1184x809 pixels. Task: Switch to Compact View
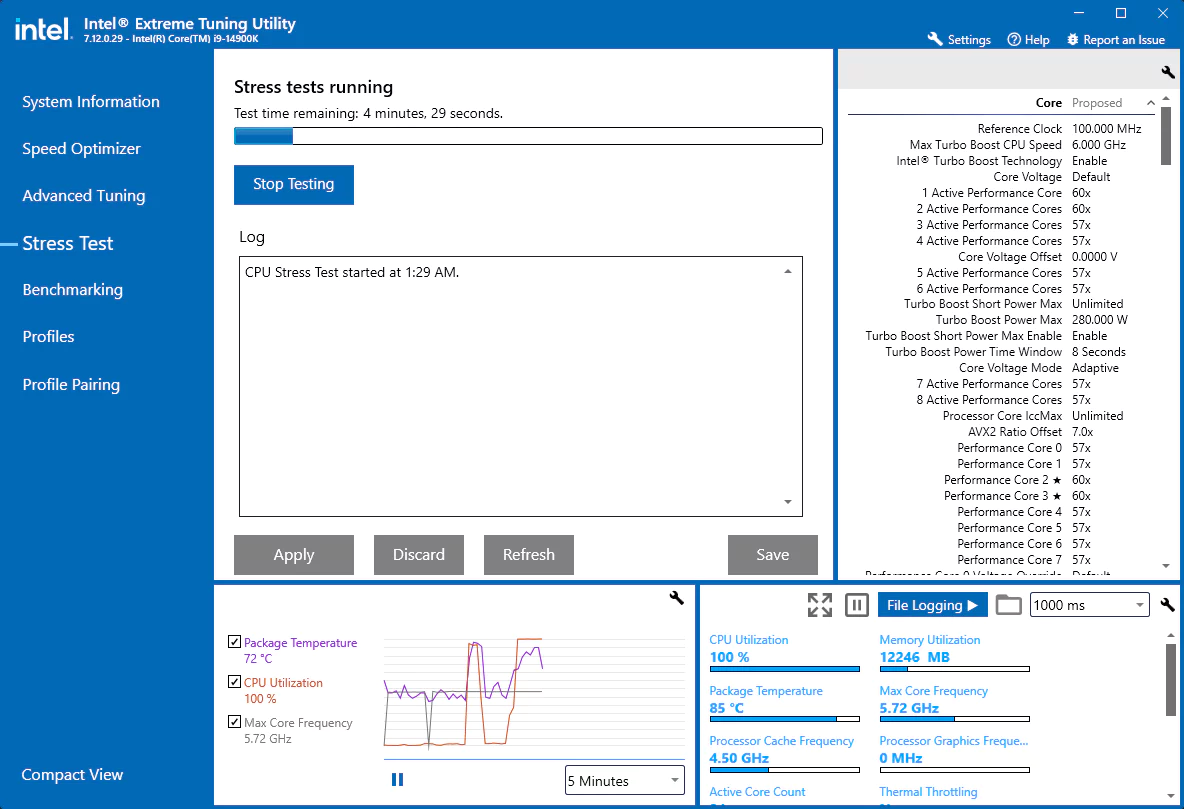click(x=72, y=774)
